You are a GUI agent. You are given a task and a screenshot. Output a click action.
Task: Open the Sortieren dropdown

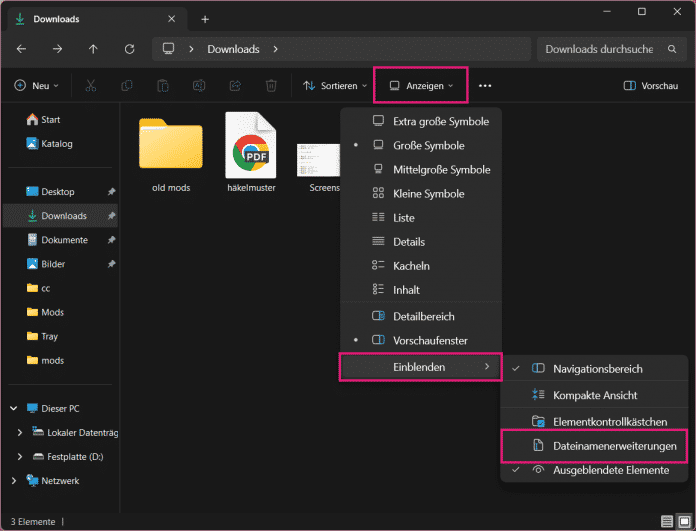tap(331, 86)
